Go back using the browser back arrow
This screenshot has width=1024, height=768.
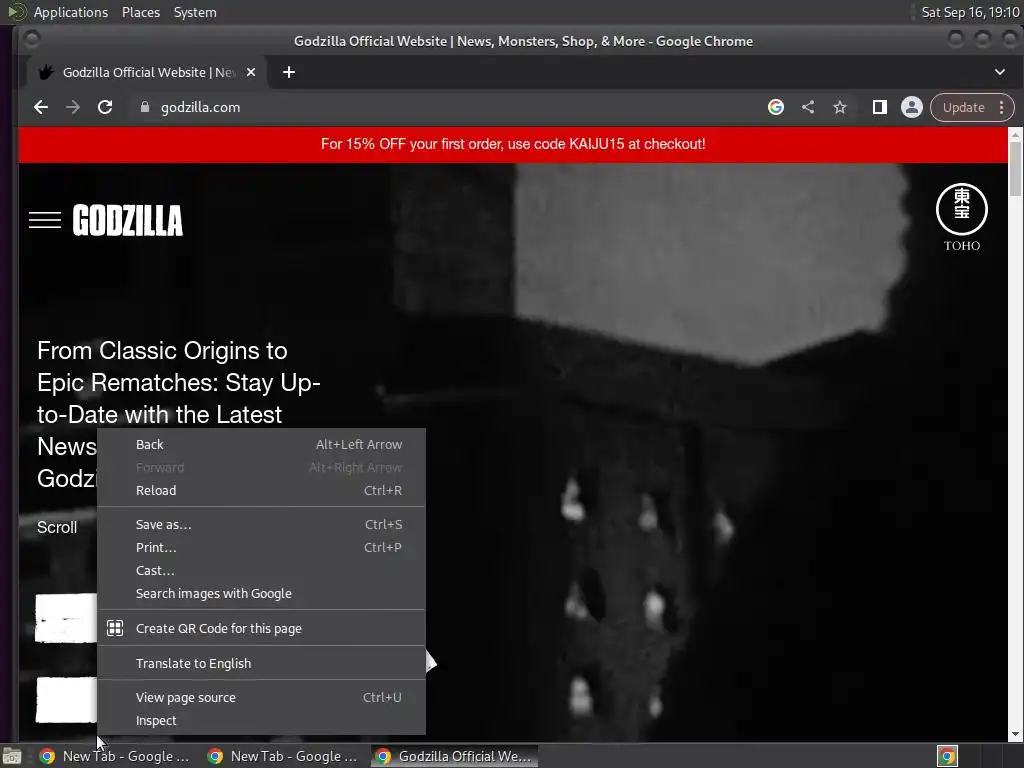pyautogui.click(x=41, y=107)
